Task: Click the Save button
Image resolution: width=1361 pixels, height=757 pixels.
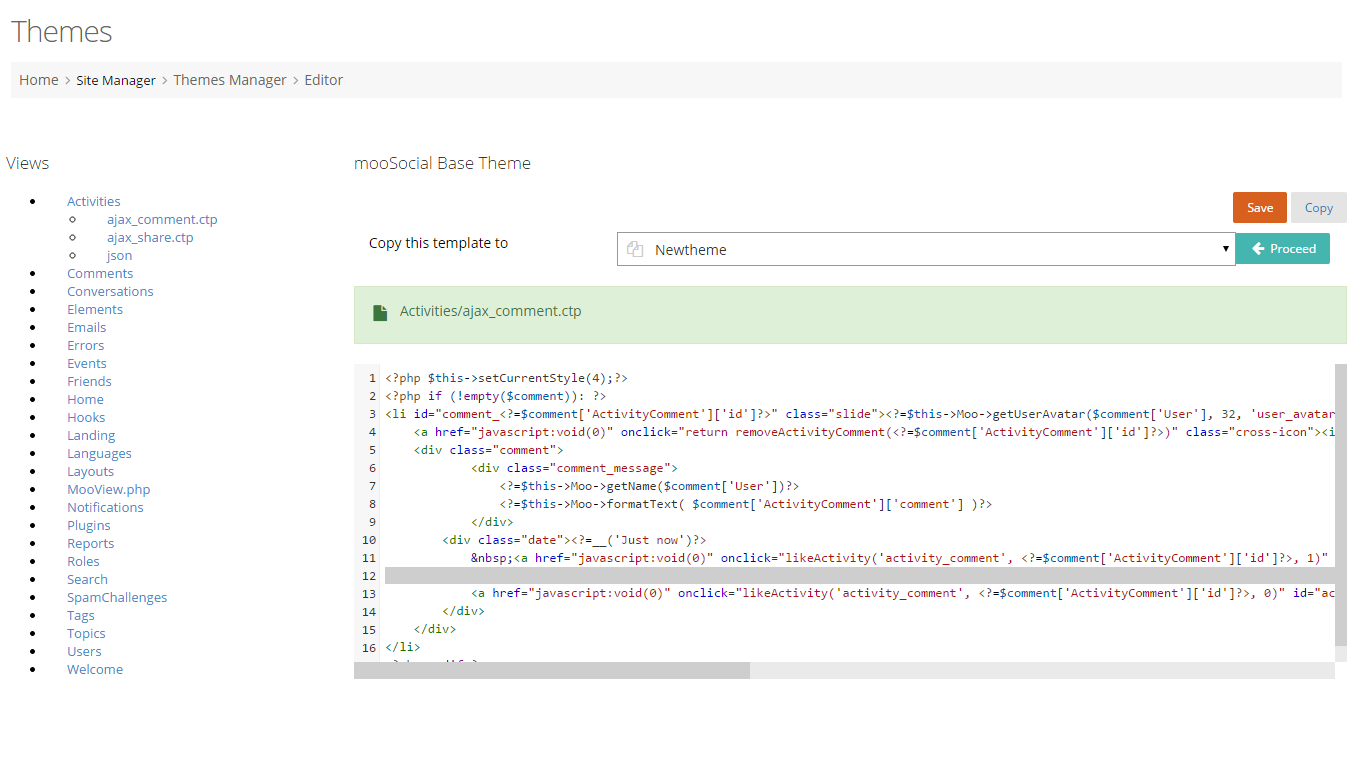Action: [x=1259, y=208]
